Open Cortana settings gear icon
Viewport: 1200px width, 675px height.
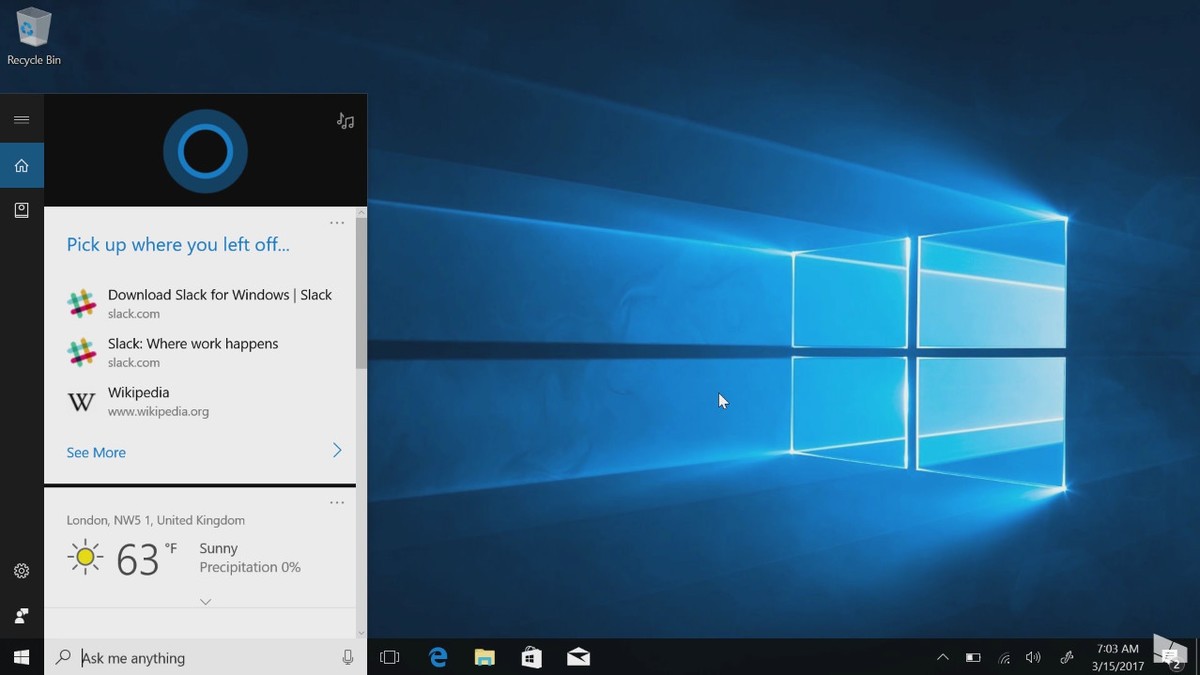(x=21, y=571)
